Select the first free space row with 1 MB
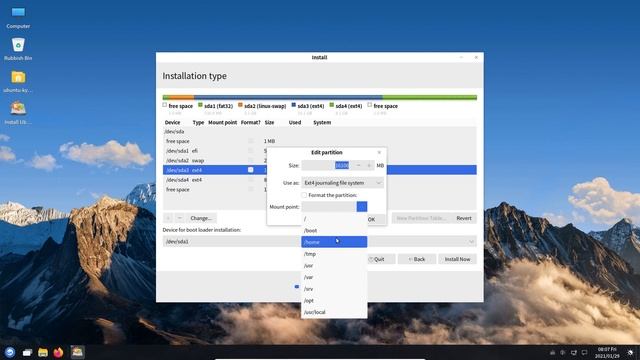This screenshot has height=360, width=640. 320,141
